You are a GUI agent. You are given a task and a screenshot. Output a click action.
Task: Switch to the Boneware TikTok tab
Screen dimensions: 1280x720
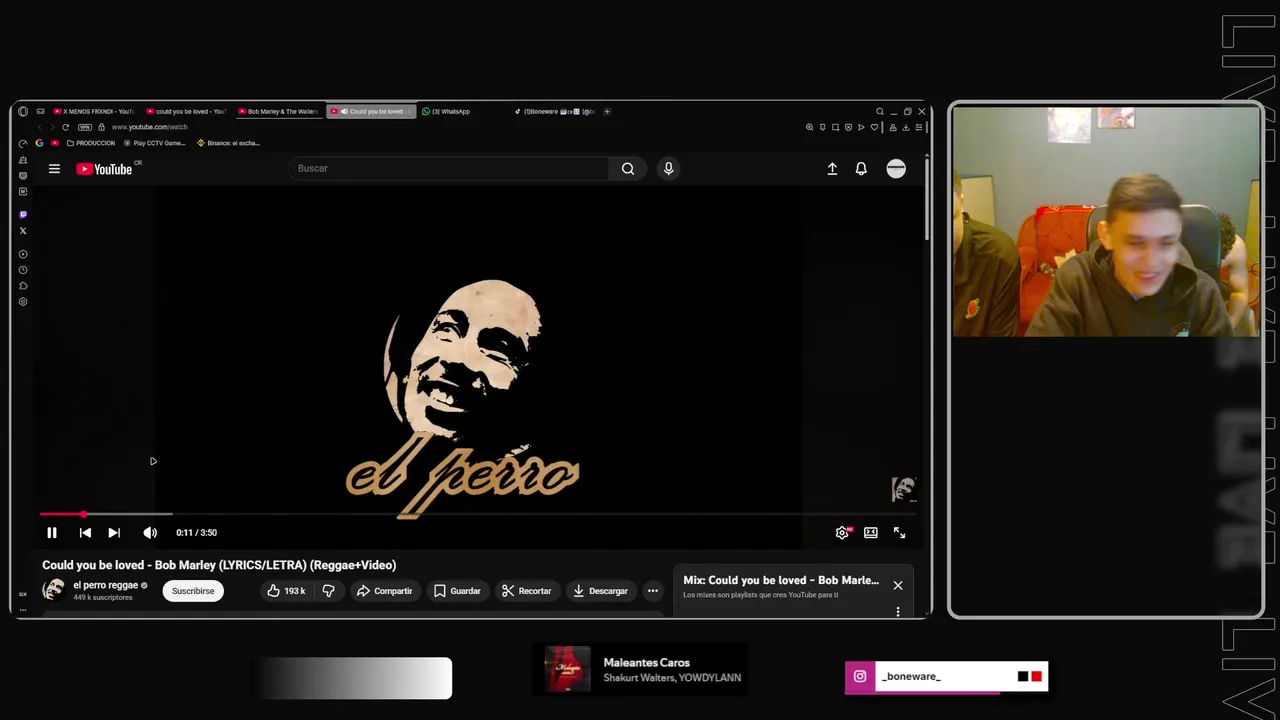(x=557, y=111)
